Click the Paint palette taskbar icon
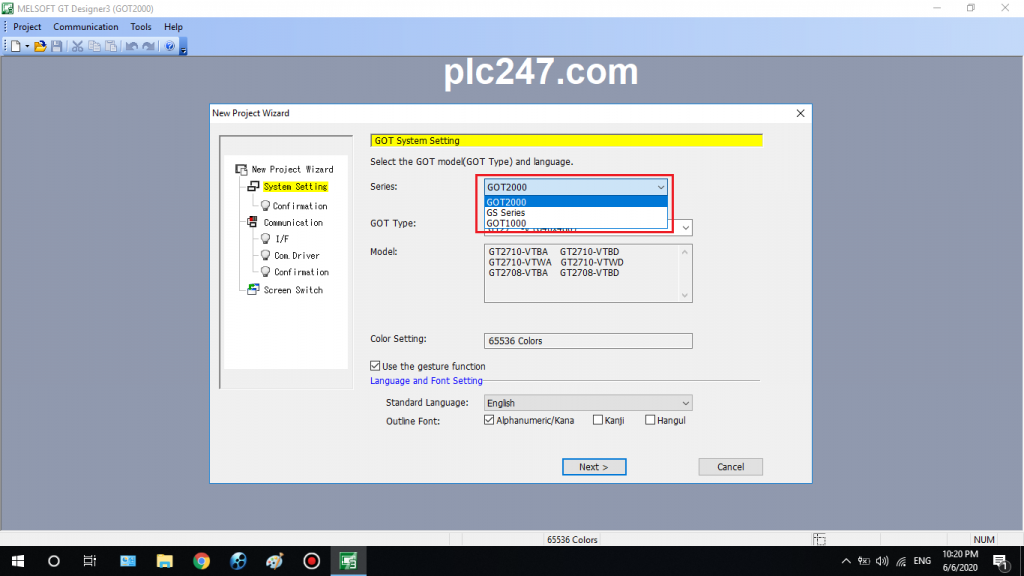 point(275,561)
